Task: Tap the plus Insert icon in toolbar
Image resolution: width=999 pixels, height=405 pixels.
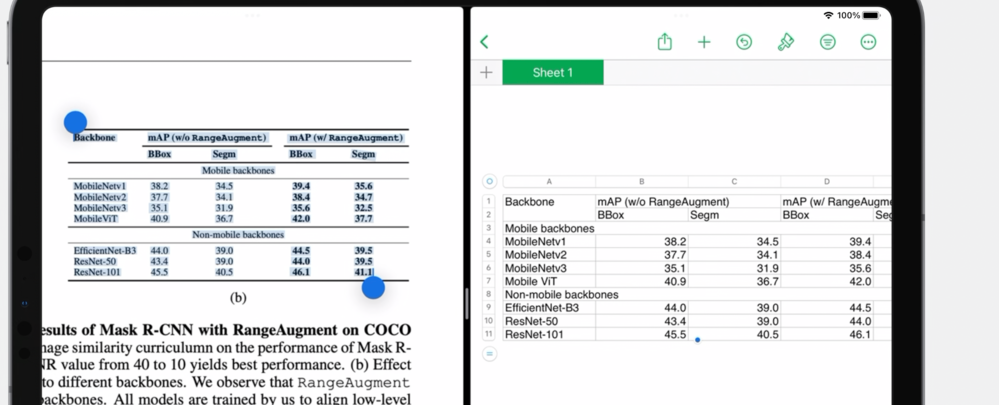Action: tap(704, 42)
